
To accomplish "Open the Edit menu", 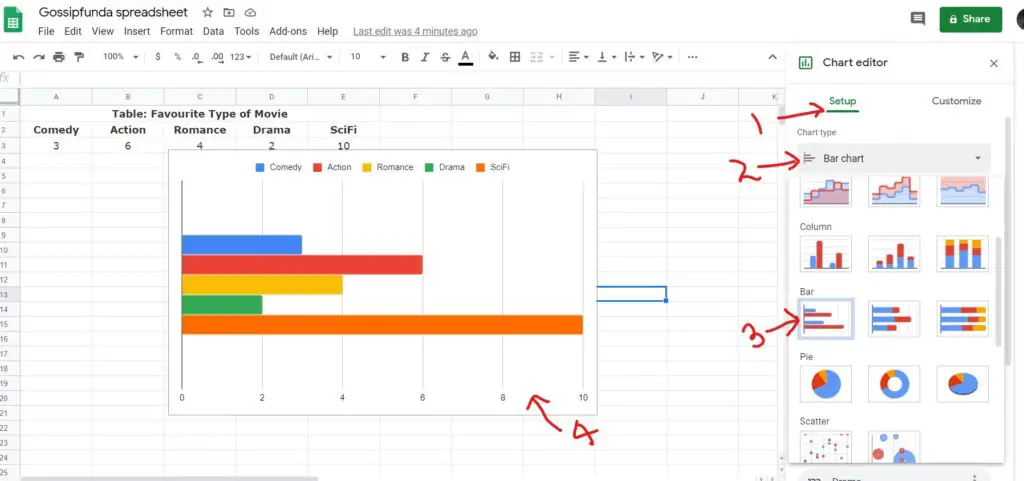I will click(x=72, y=31).
